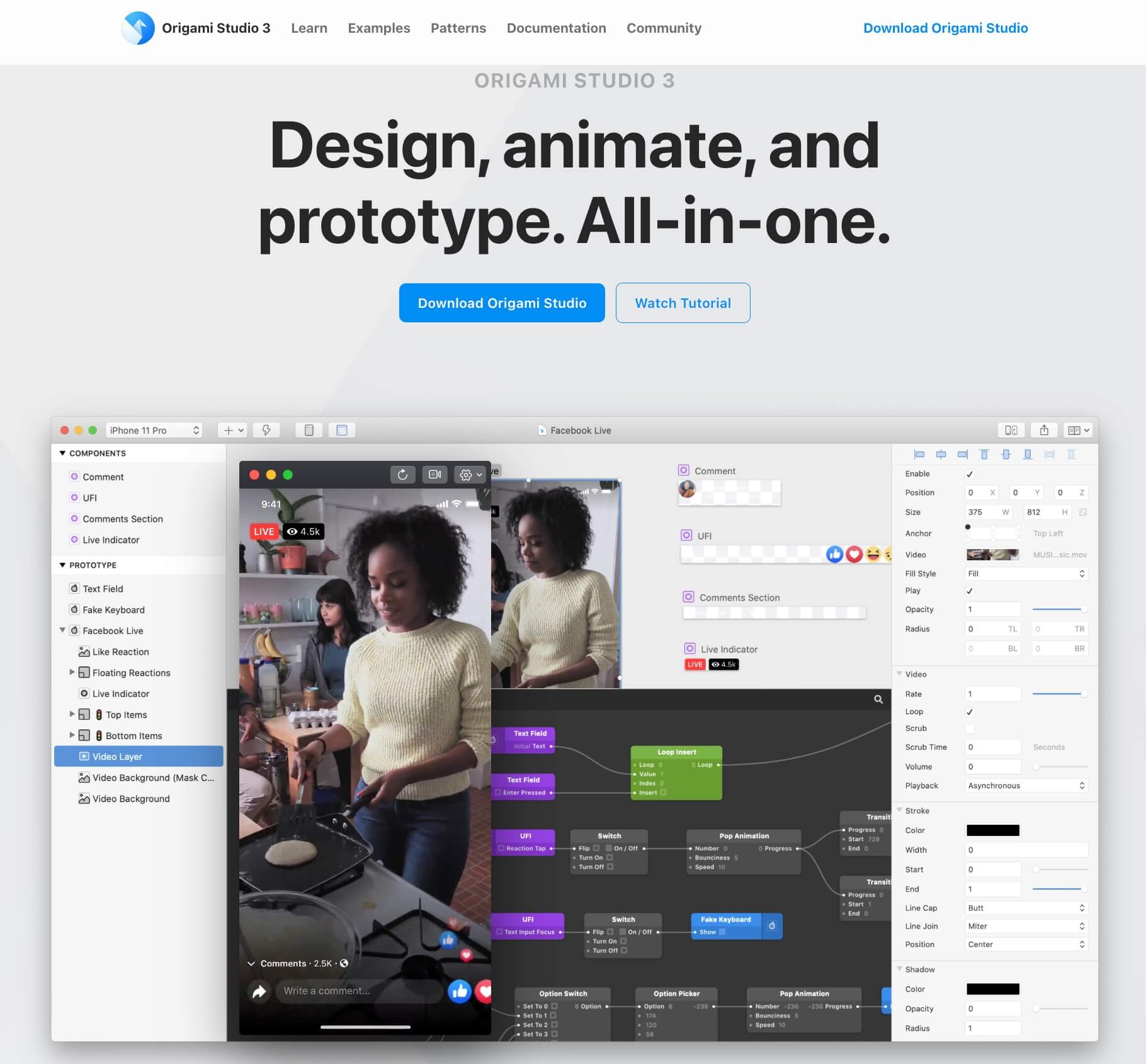Click the magnifier search icon in patch editor
Screen dimensions: 1146x1064
tap(878, 699)
